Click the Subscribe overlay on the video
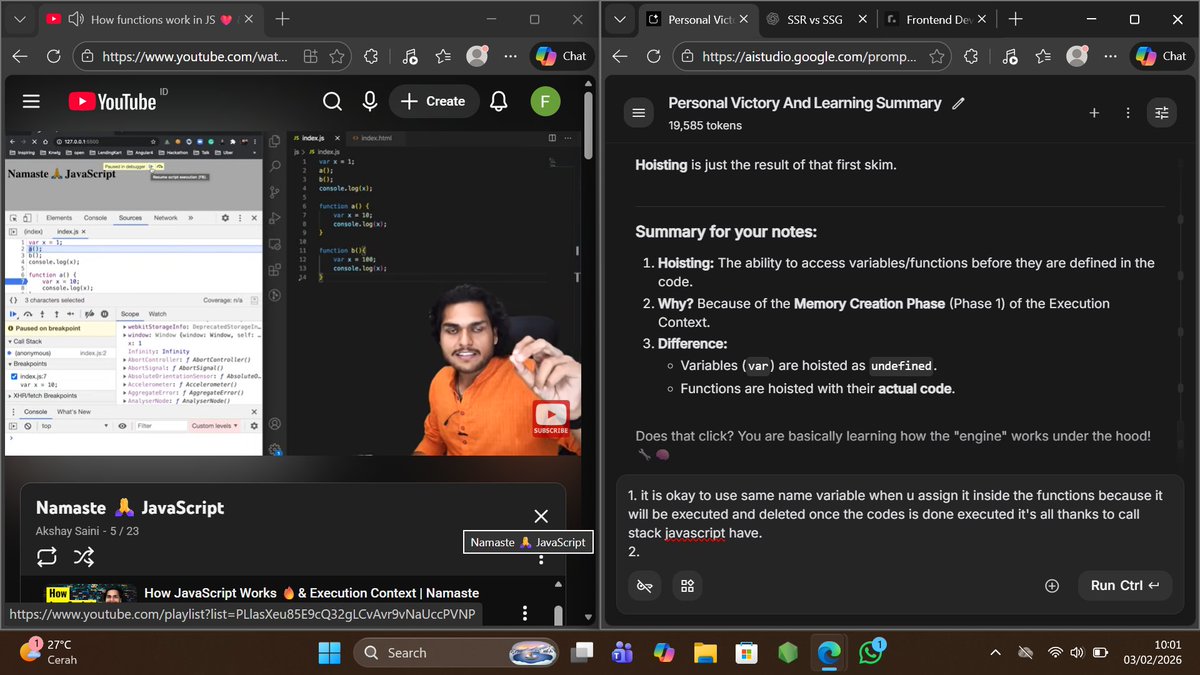Viewport: 1200px width, 675px height. [x=550, y=418]
